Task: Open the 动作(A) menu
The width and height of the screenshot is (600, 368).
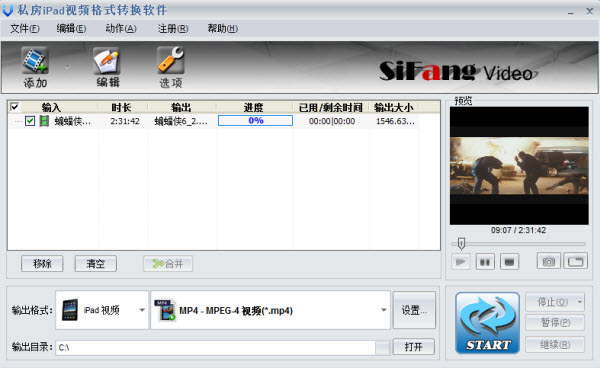Action: point(121,29)
